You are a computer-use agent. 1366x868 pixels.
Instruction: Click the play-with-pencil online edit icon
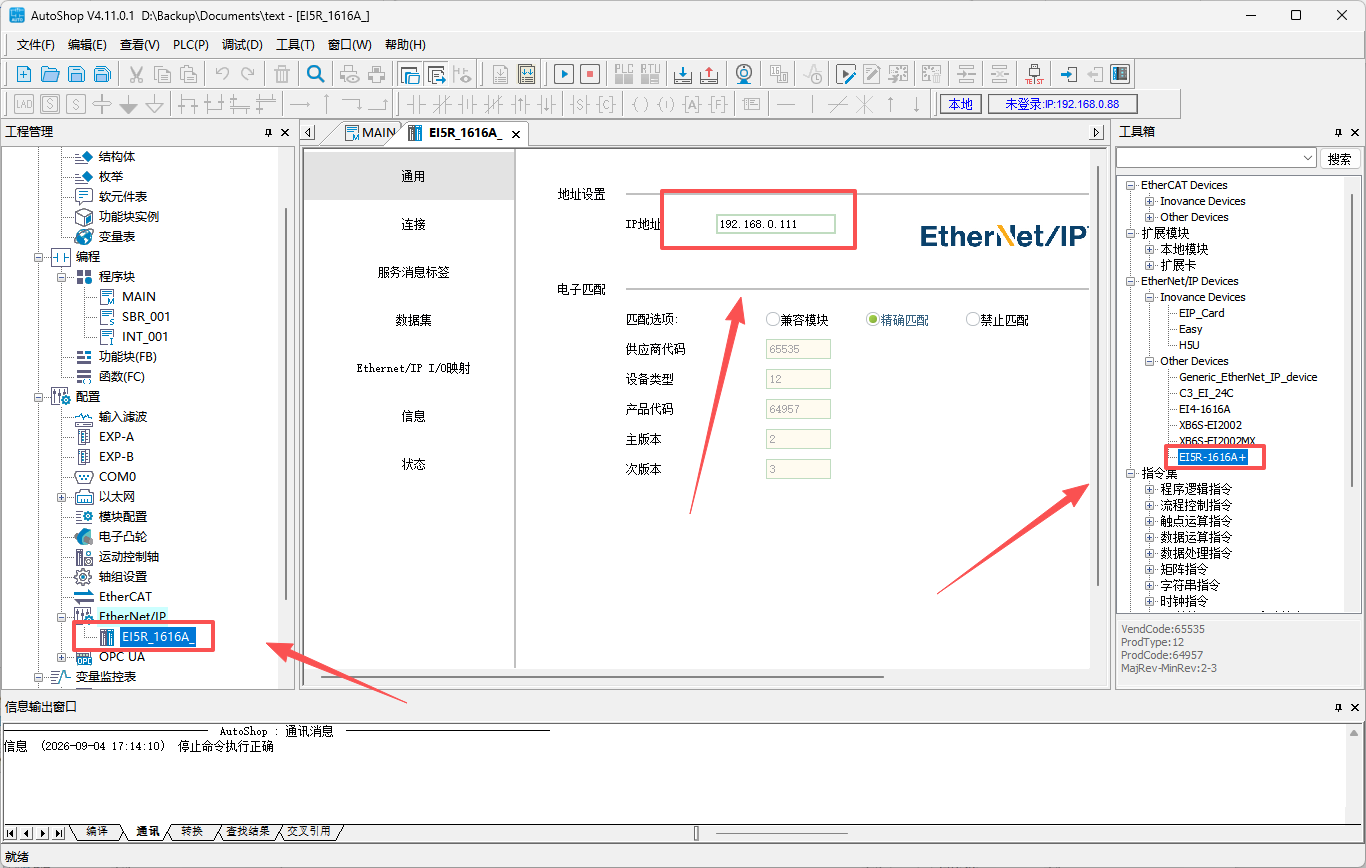[x=846, y=74]
